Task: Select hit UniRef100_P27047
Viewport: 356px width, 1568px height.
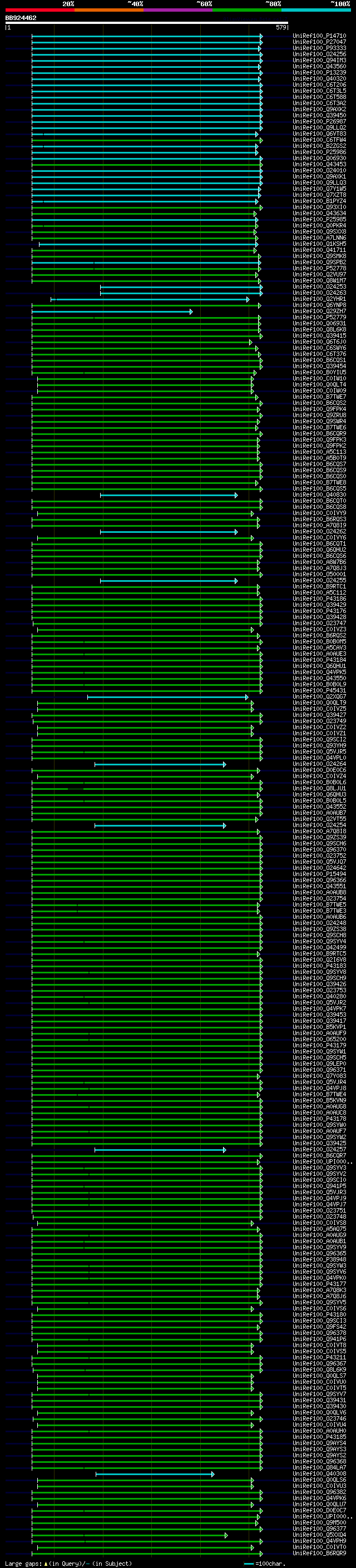Action: point(319,42)
